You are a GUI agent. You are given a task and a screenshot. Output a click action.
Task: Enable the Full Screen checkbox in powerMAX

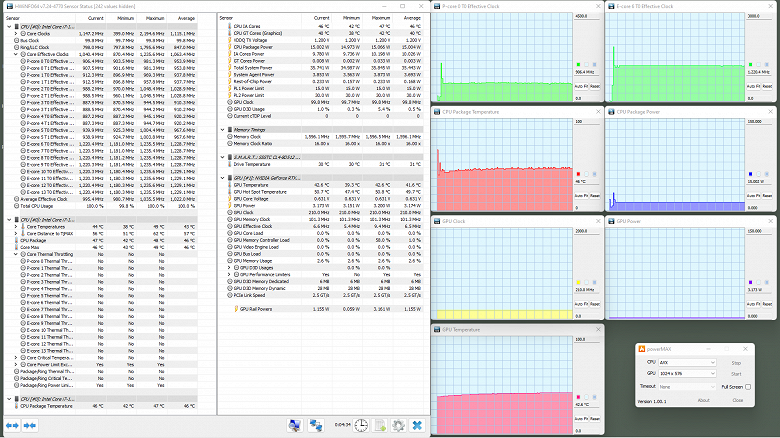pyautogui.click(x=748, y=387)
